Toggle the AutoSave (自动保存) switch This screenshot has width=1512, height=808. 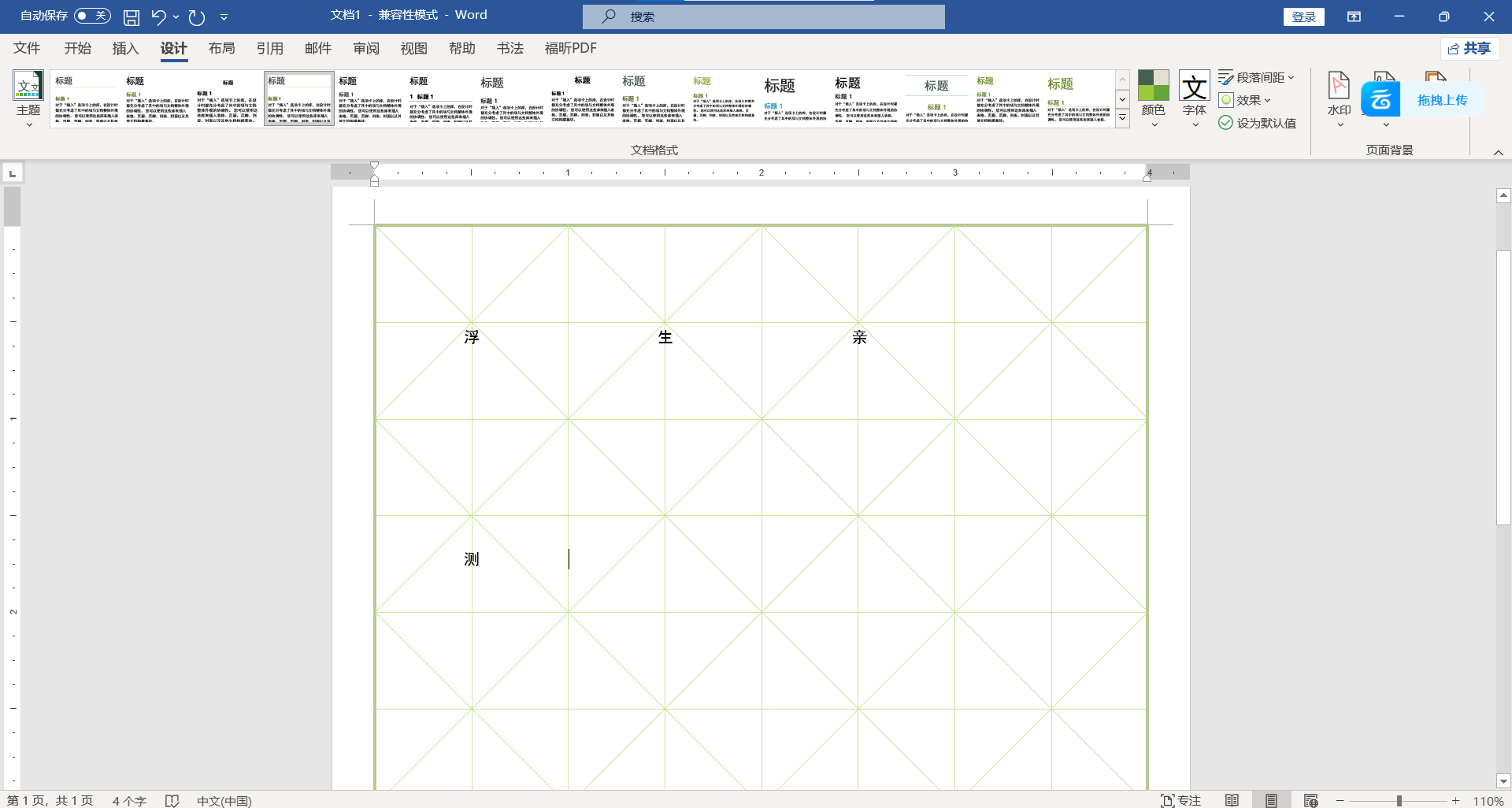92,16
